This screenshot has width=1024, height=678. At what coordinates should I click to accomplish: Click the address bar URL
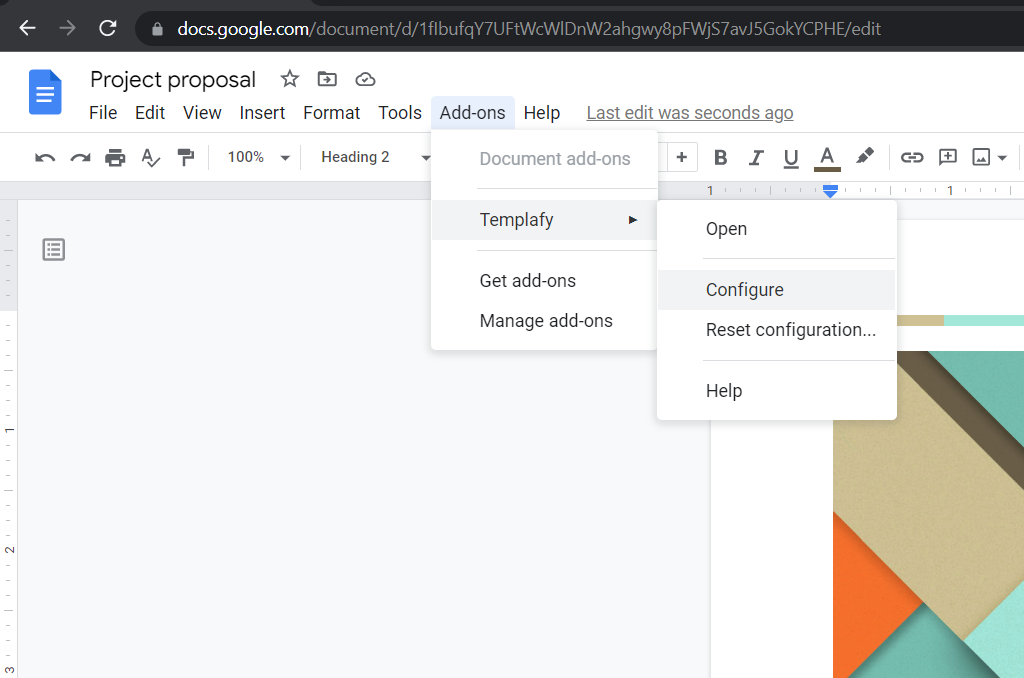click(x=529, y=29)
